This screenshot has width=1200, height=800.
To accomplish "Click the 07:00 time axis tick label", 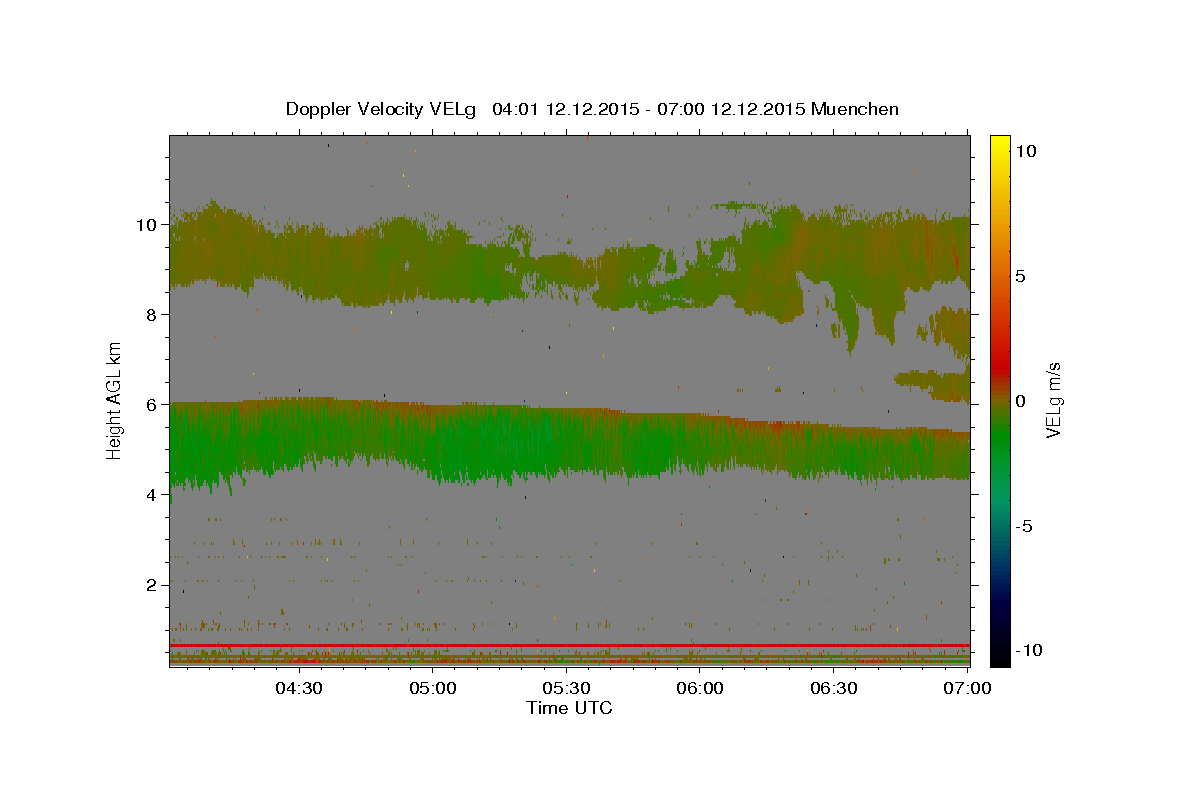I will [968, 688].
